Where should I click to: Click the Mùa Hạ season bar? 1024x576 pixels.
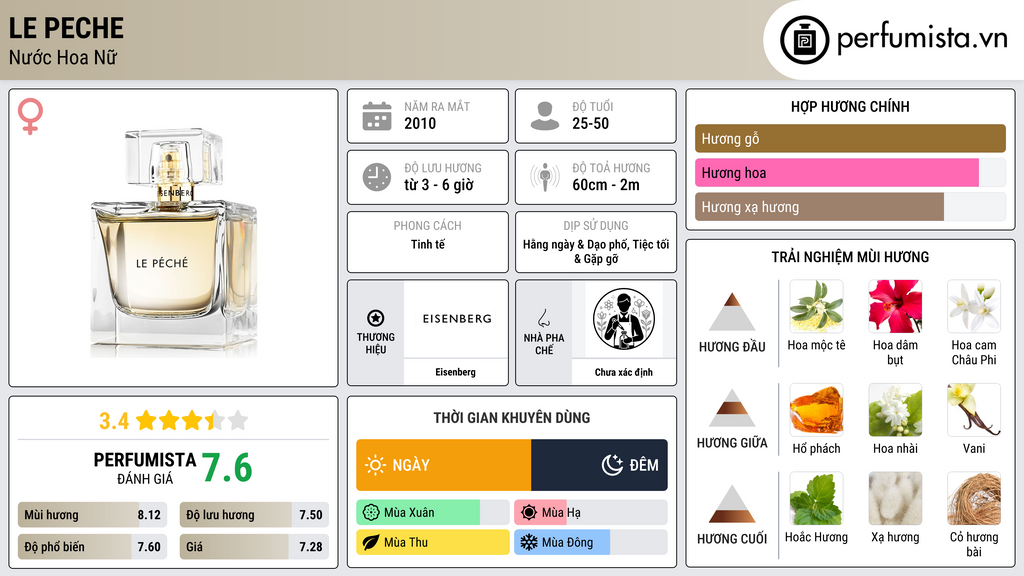pyautogui.click(x=591, y=513)
